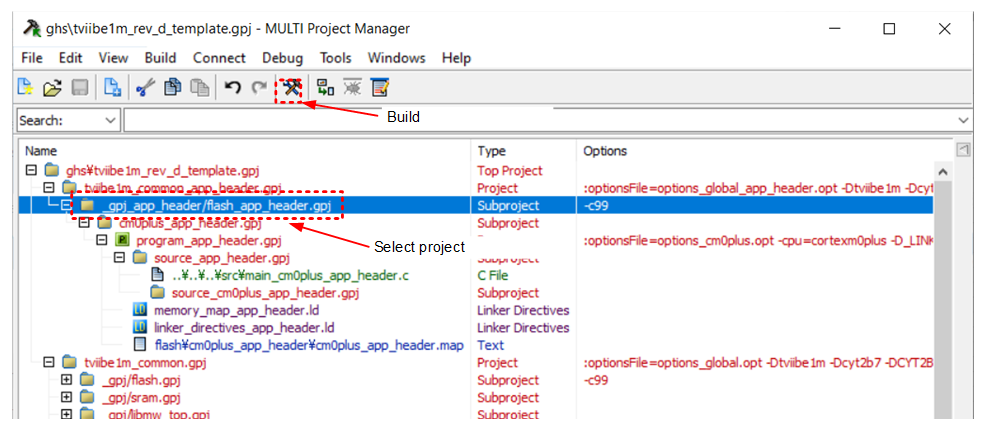
Task: Click the Paste toolbar icon
Action: (x=200, y=88)
